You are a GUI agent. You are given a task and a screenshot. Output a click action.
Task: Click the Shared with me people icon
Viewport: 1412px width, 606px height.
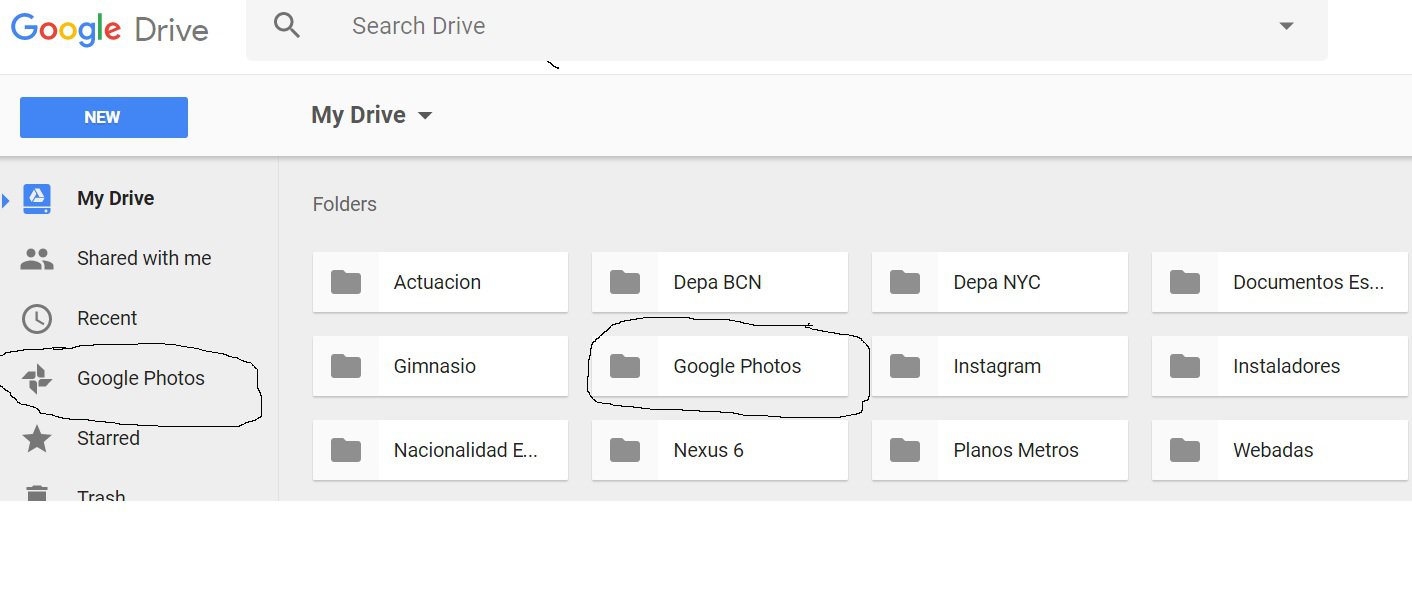tap(37, 259)
